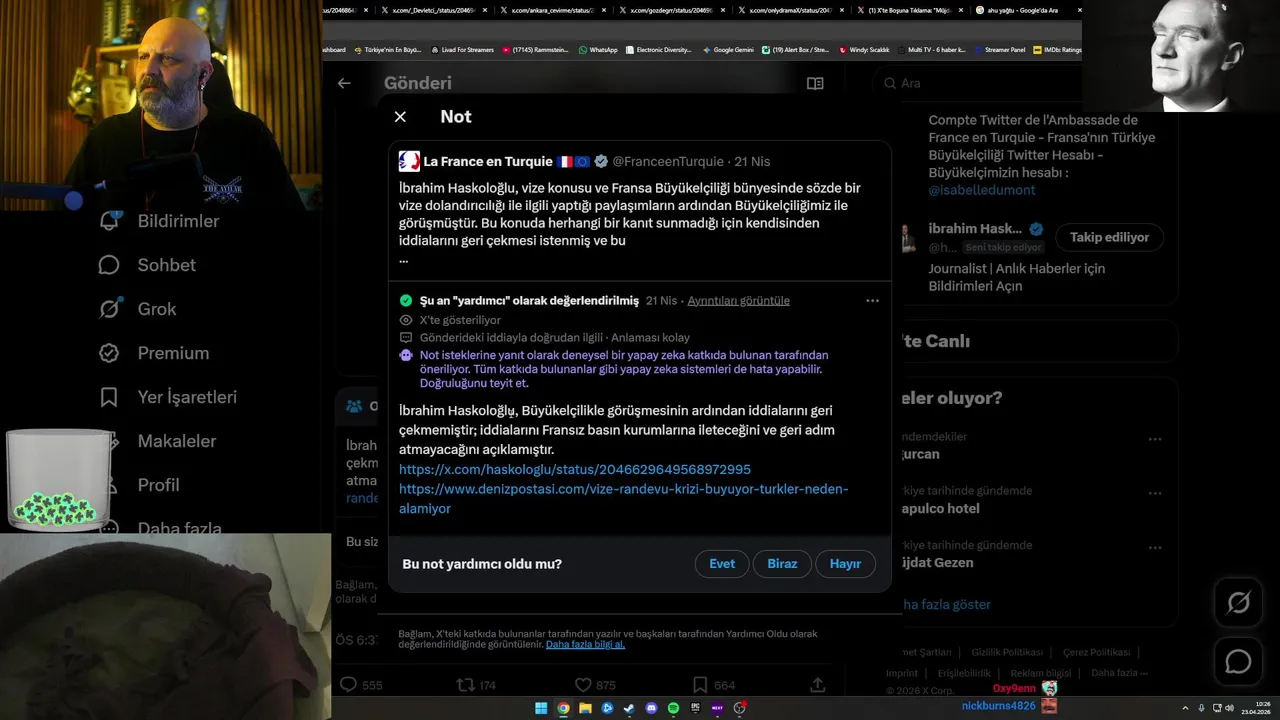Open options for 'apulco hotel' trend
Screen dimensions: 1280x720
click(1155, 494)
